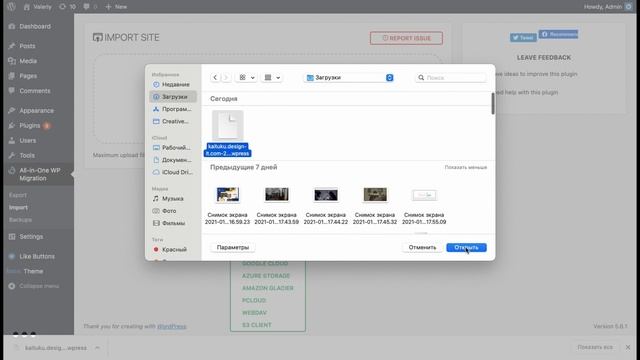Select the kaituku.design wpress file icon

click(x=228, y=126)
